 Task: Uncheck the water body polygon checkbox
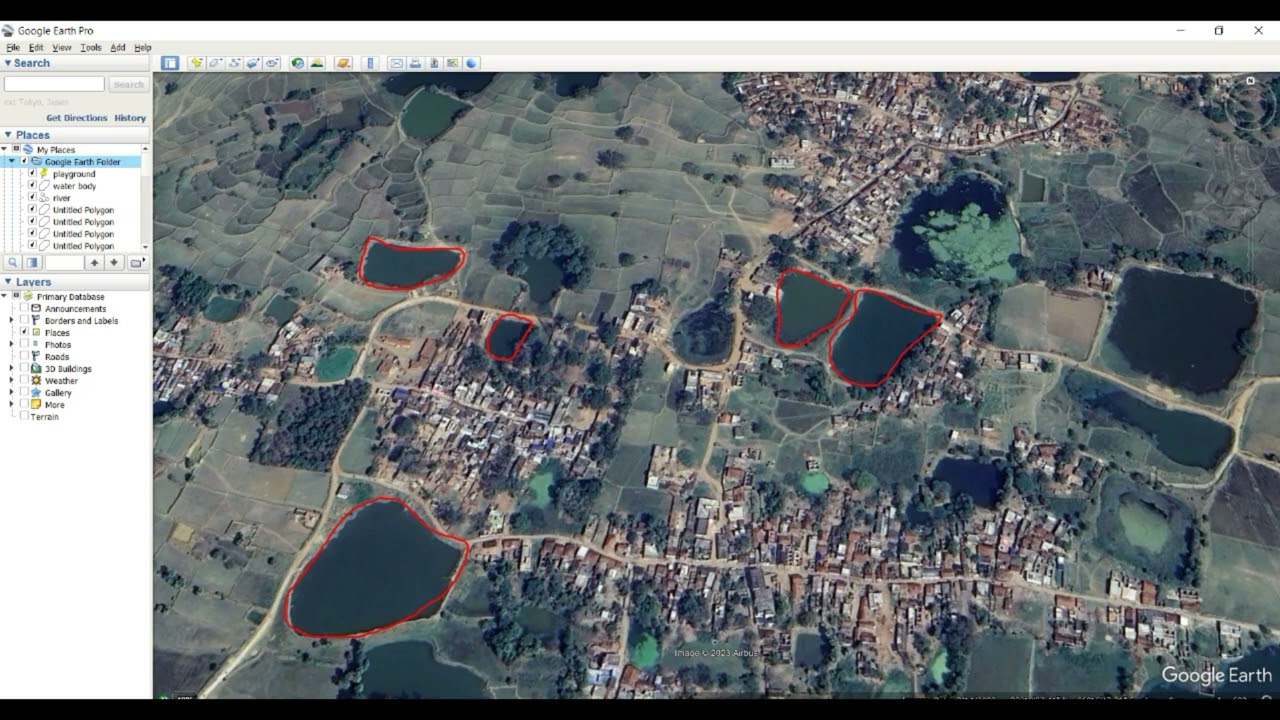coord(32,185)
